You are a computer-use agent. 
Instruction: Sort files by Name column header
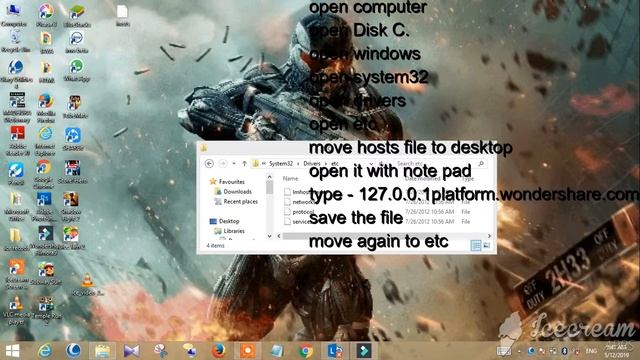click(291, 178)
